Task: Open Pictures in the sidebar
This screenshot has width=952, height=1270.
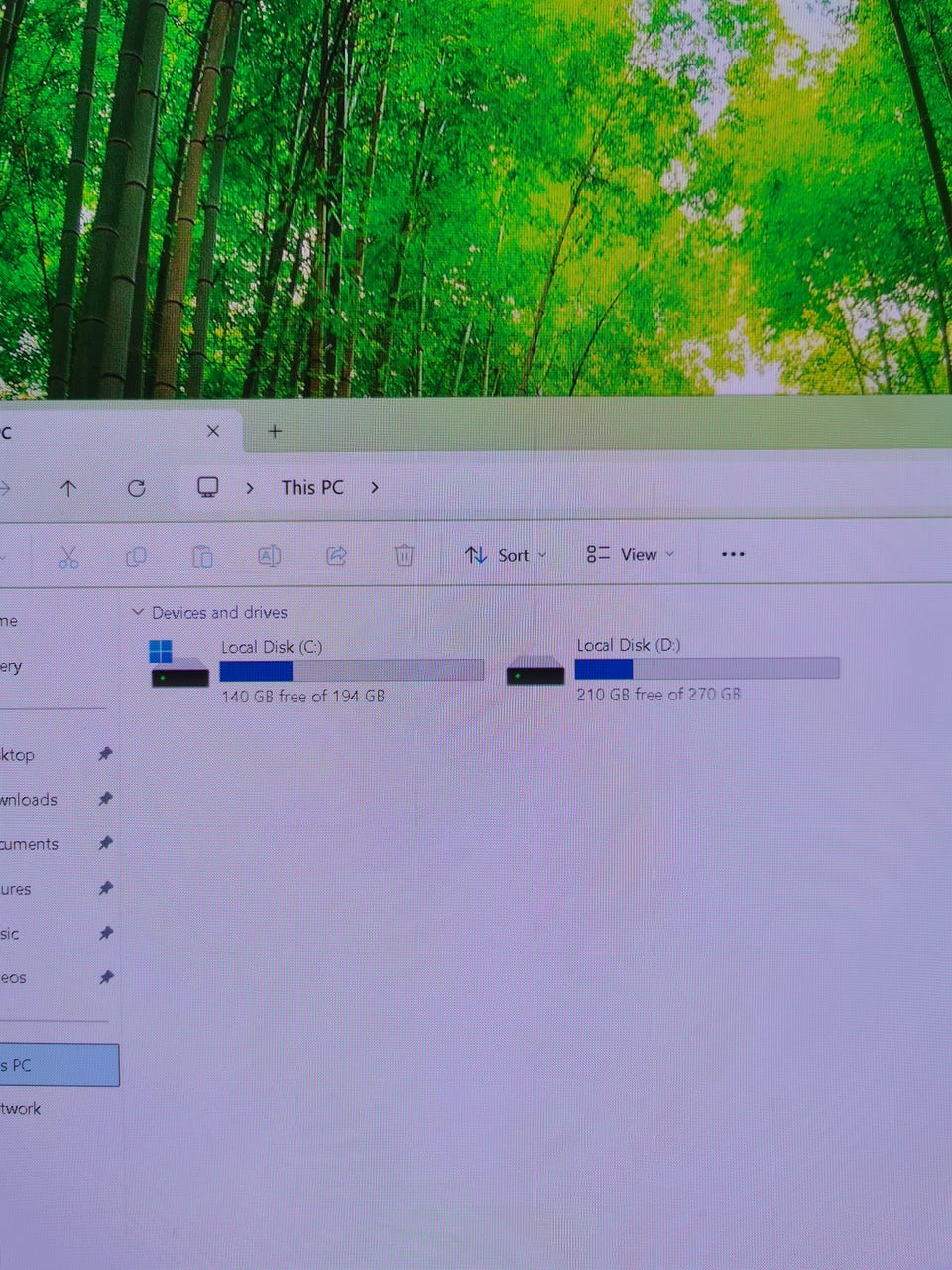Action: click(x=16, y=889)
